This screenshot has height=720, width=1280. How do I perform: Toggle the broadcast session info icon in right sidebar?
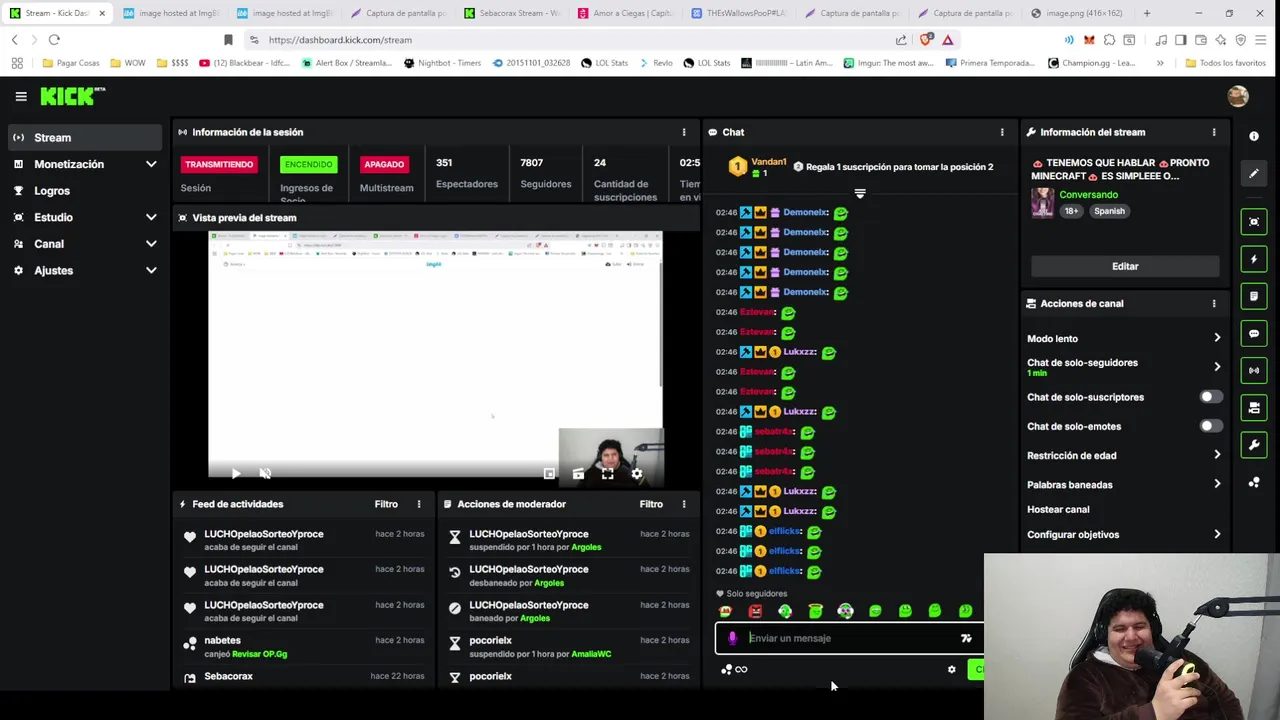tap(1254, 370)
